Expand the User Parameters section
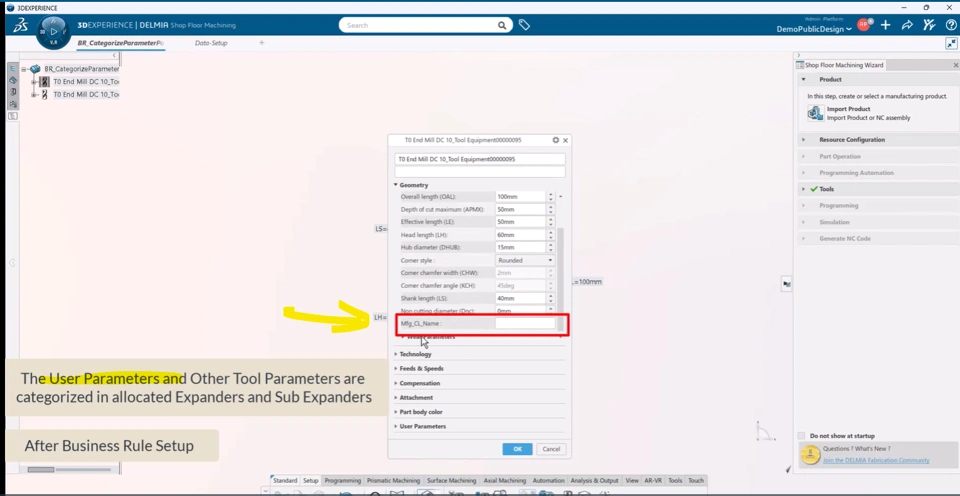This screenshot has height=496, width=960. [x=396, y=426]
